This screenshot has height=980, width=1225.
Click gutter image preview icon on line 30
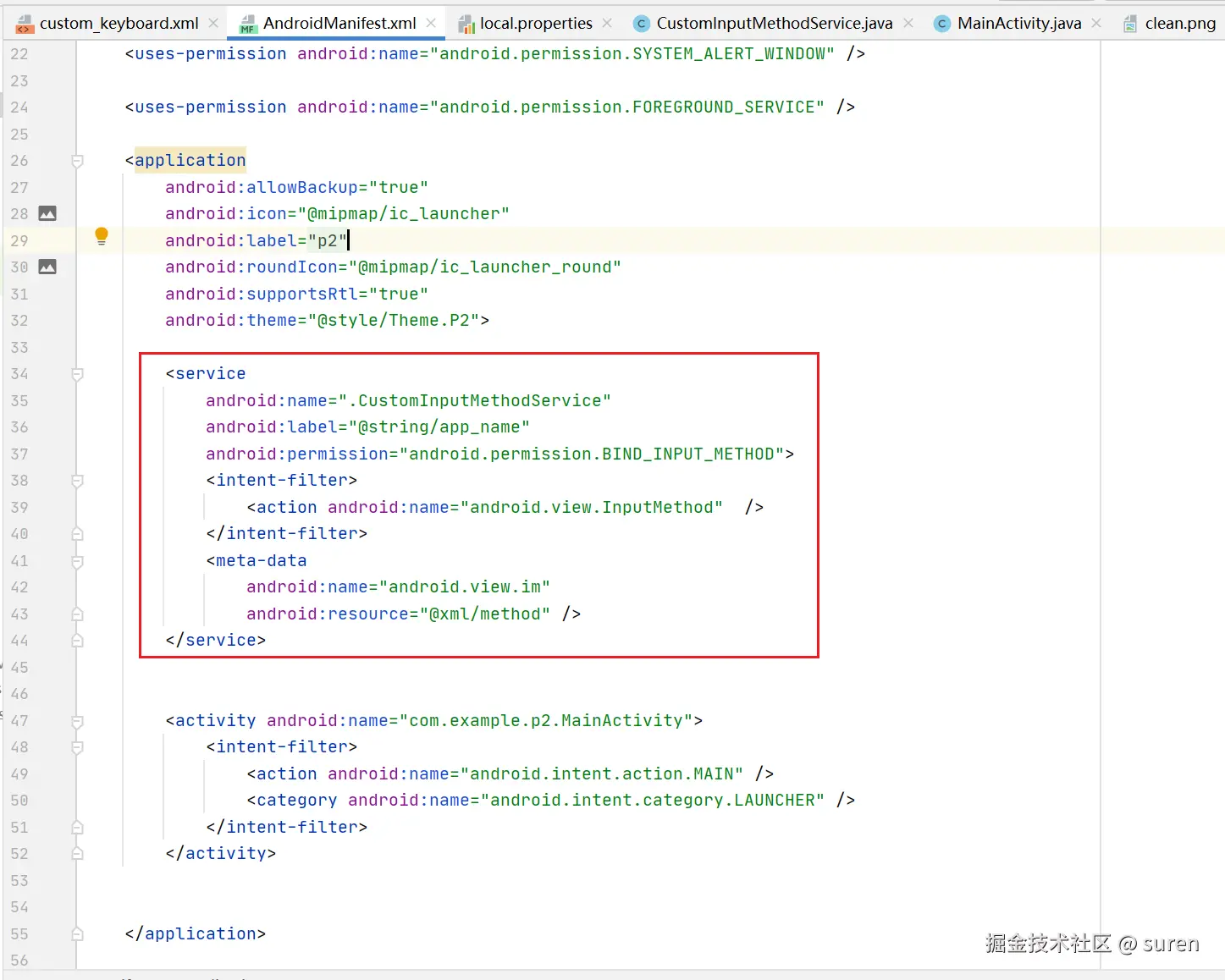[x=47, y=267]
